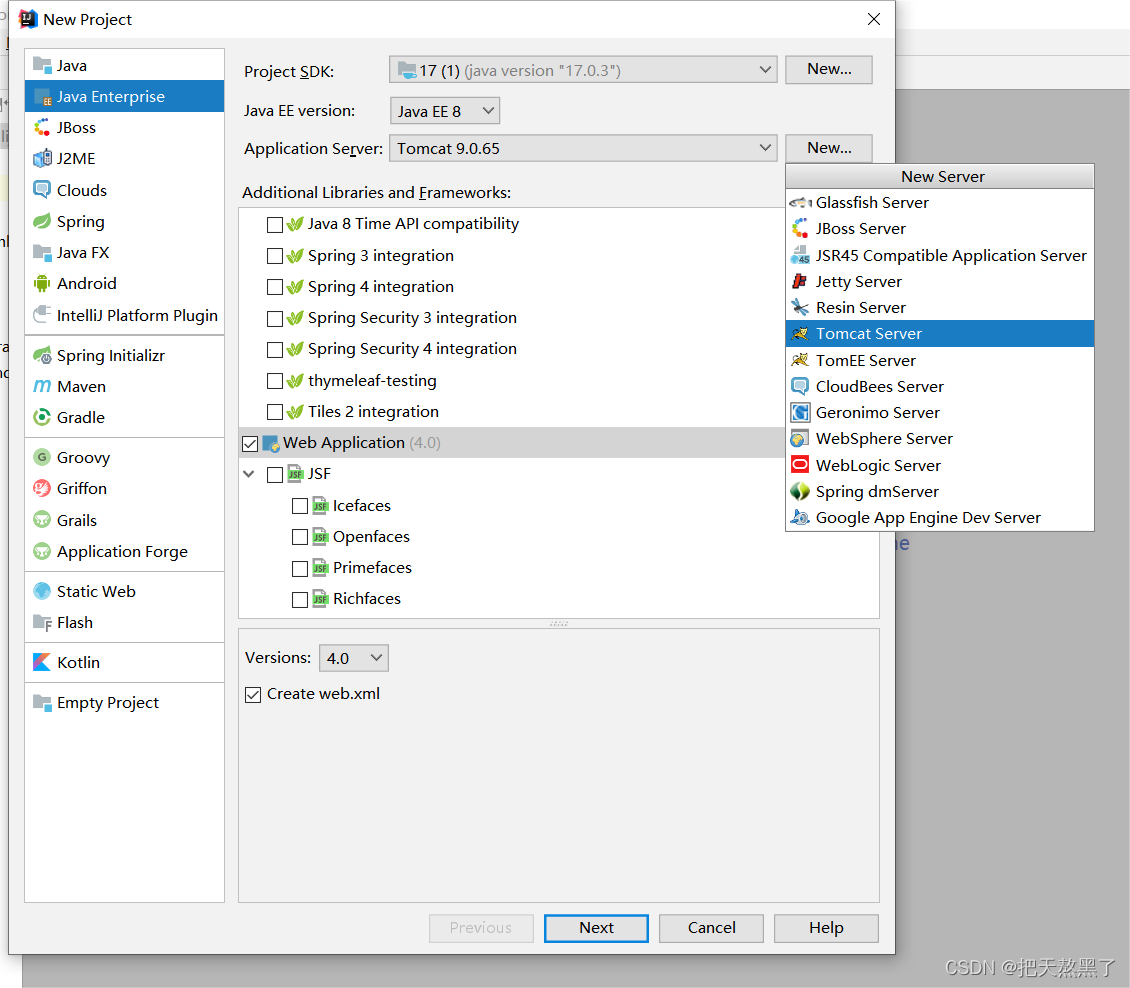1130x988 pixels.
Task: Collapse the JSF tree node
Action: 249,474
